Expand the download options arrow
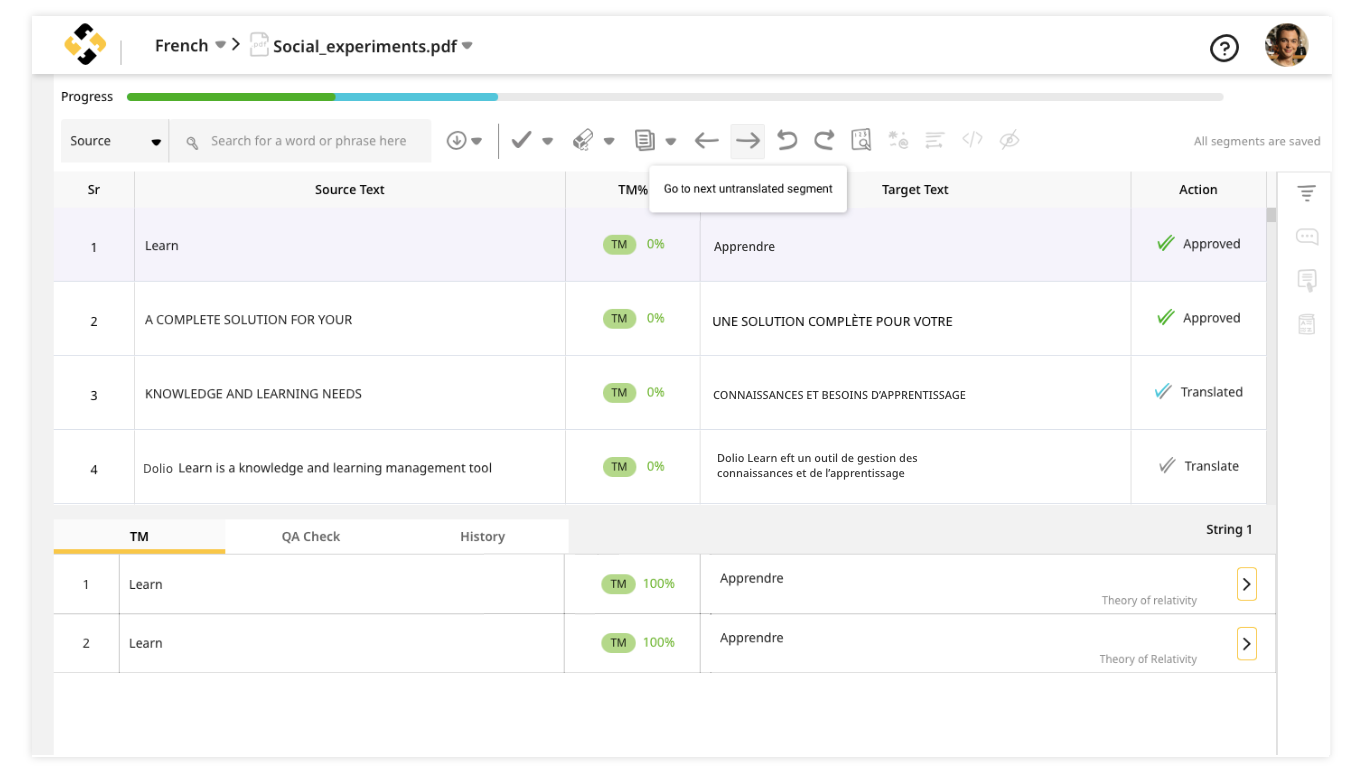 (x=477, y=141)
